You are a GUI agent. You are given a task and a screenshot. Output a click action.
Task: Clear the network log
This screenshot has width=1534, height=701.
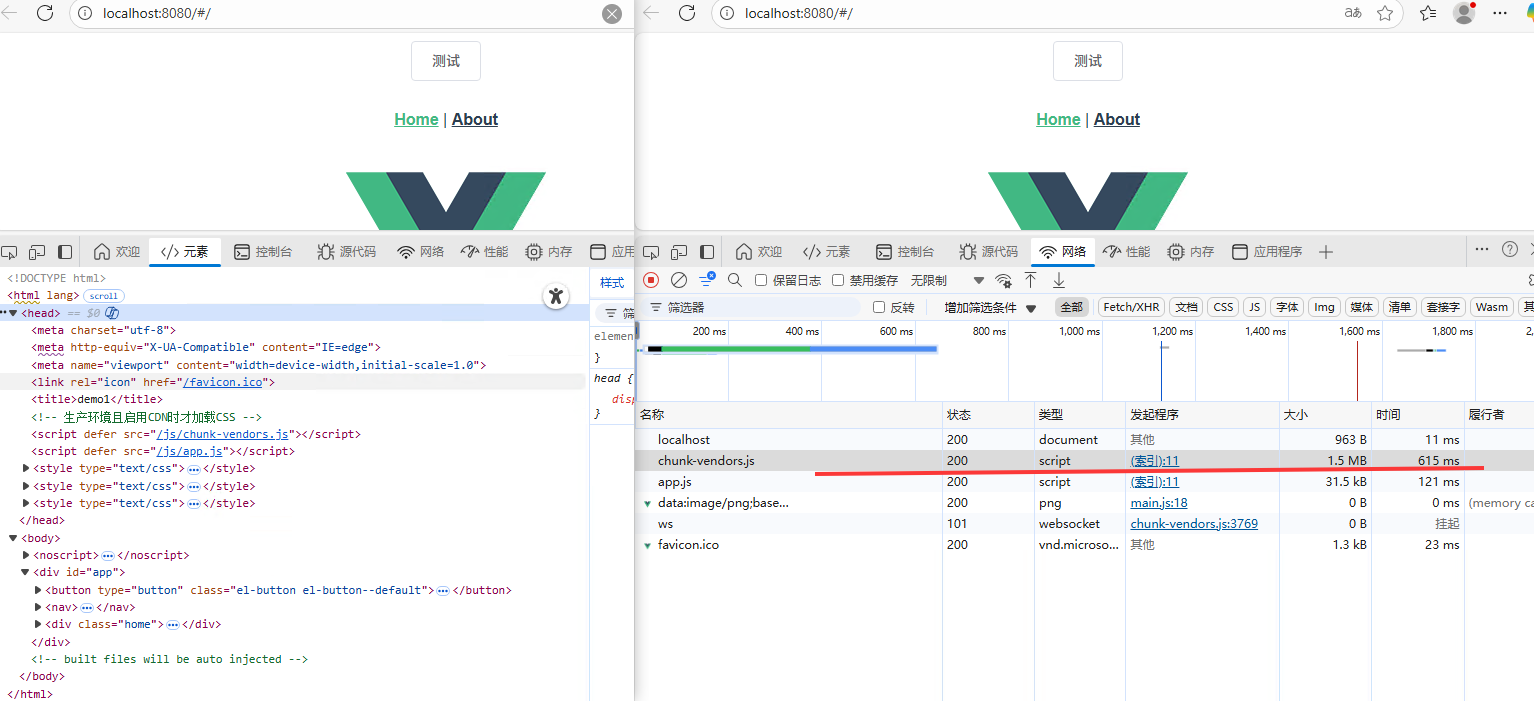click(679, 280)
